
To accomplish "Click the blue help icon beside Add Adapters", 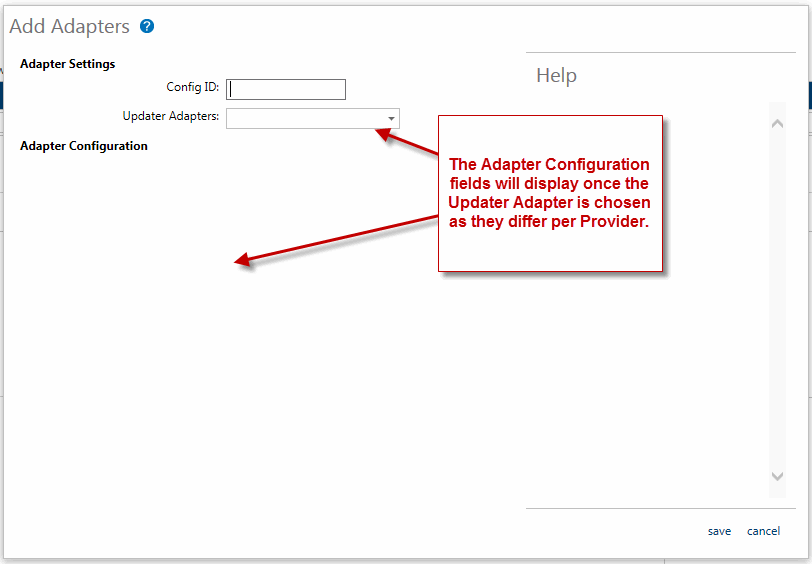I will [147, 27].
